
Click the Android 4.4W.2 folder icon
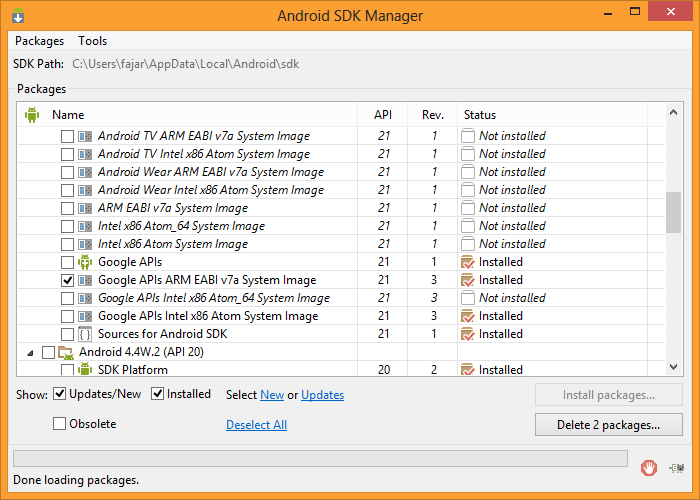click(x=66, y=352)
